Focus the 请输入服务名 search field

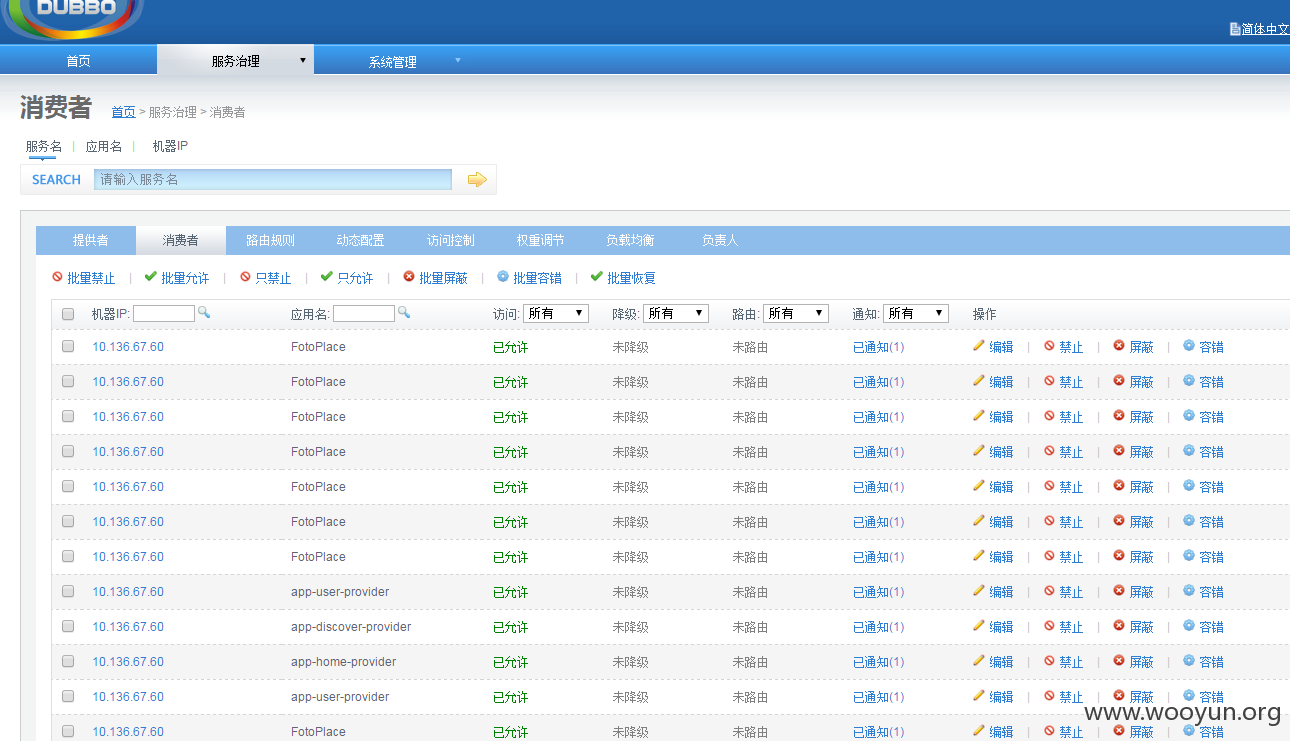click(x=273, y=180)
